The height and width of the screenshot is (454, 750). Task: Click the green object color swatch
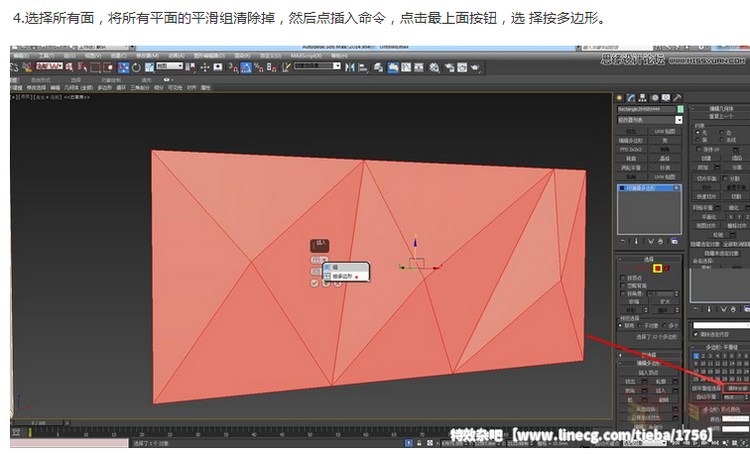680,109
